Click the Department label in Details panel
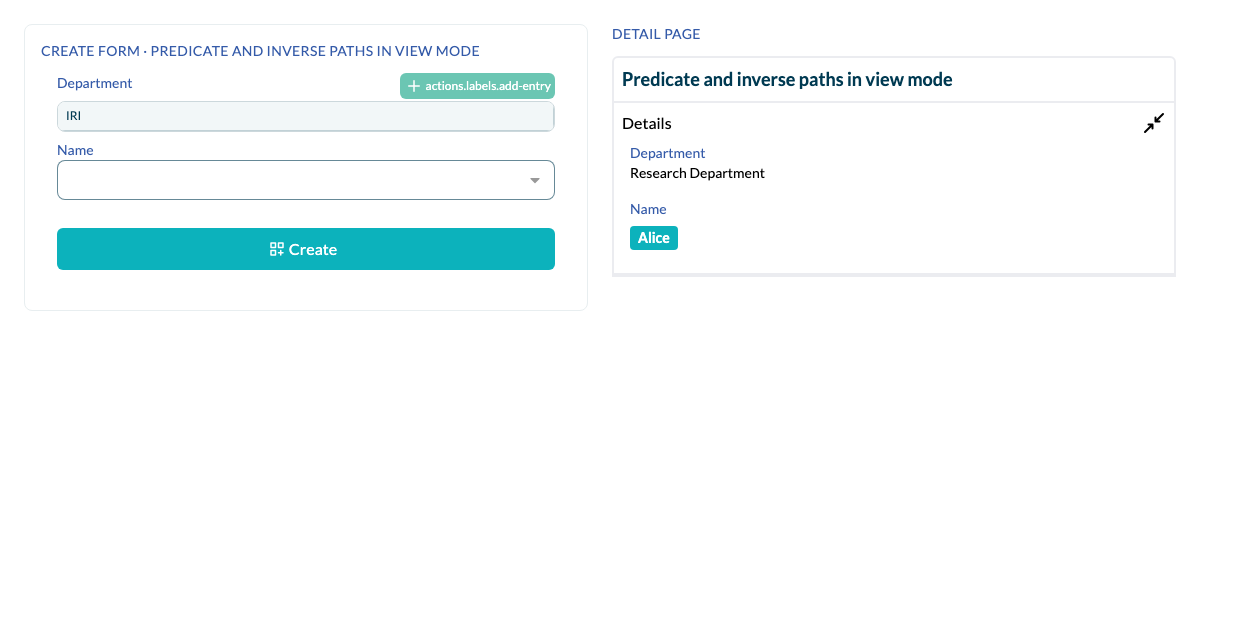The height and width of the screenshot is (620, 1240). click(668, 153)
